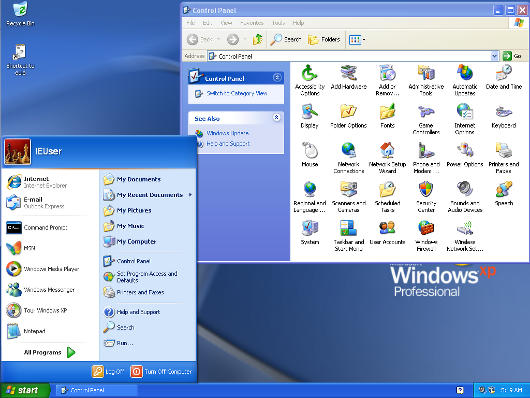
Task: Open My Computer from Start menu
Action: (x=130, y=241)
